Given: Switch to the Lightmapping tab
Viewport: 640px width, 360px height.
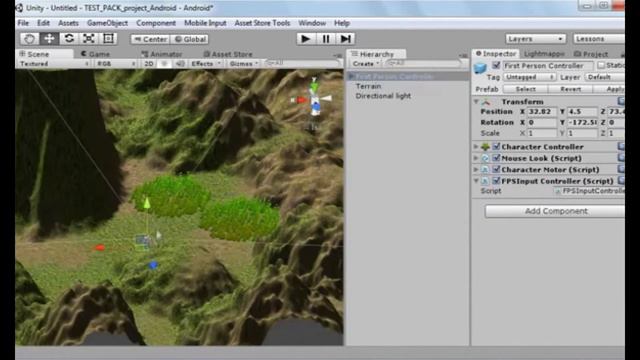Looking at the screenshot, I should (544, 54).
